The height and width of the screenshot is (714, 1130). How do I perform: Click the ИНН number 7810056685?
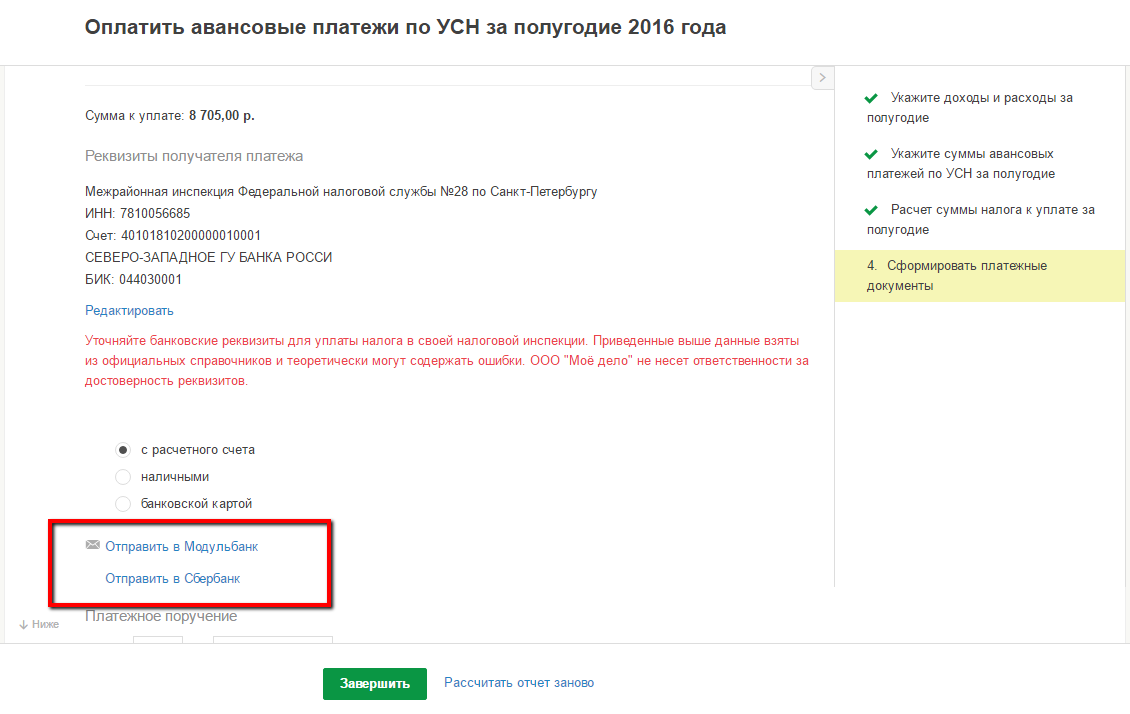click(154, 214)
